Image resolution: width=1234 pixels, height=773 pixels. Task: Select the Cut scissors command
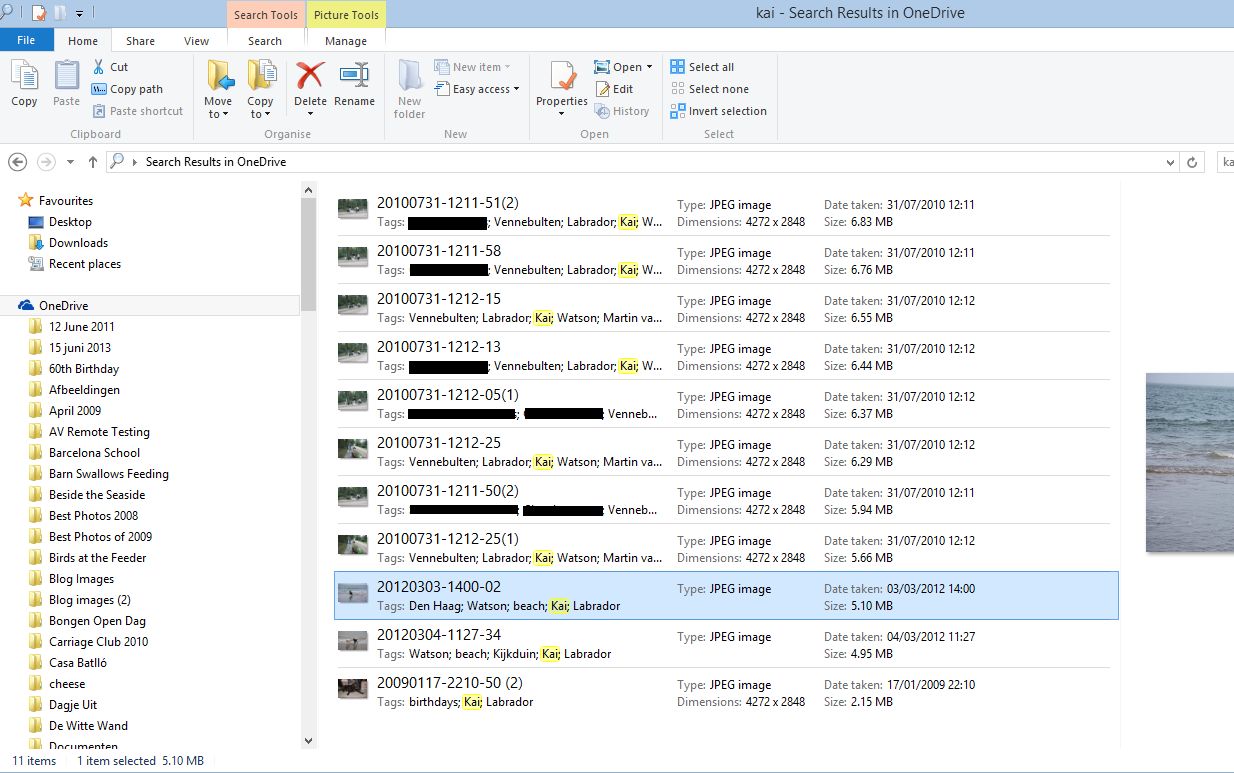pos(110,67)
